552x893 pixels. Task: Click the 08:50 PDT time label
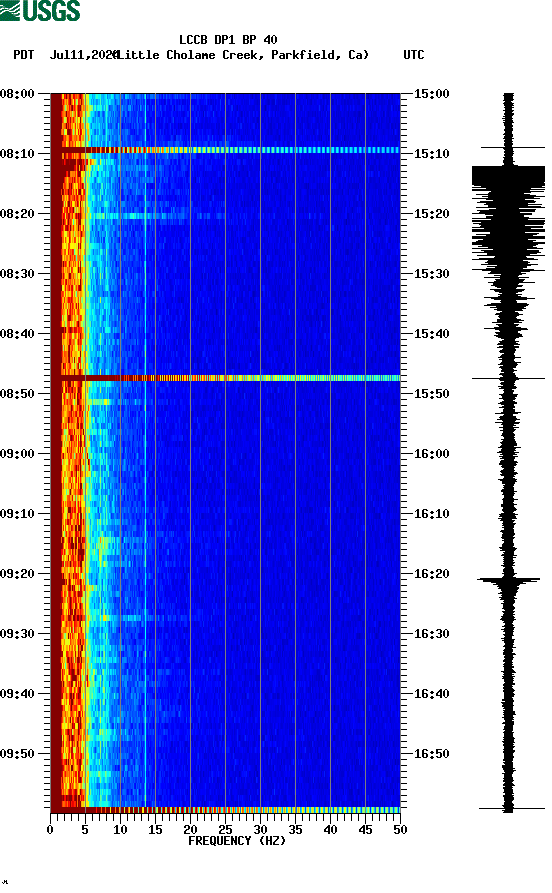[17, 394]
